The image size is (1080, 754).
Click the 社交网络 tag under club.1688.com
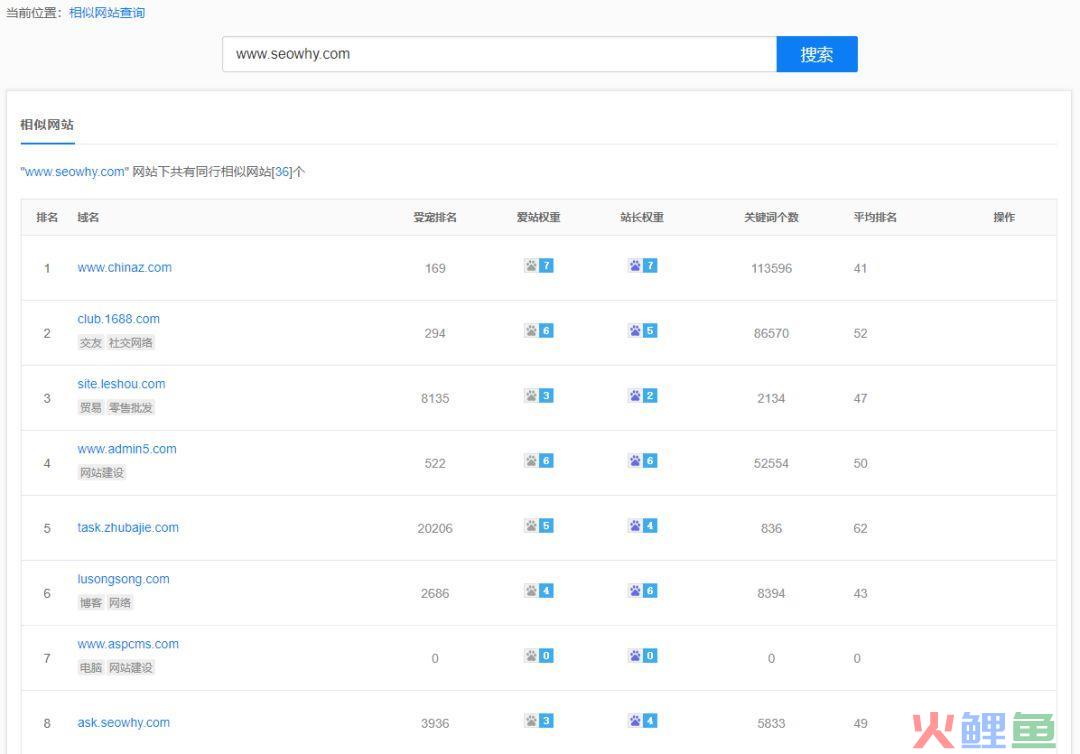click(131, 342)
